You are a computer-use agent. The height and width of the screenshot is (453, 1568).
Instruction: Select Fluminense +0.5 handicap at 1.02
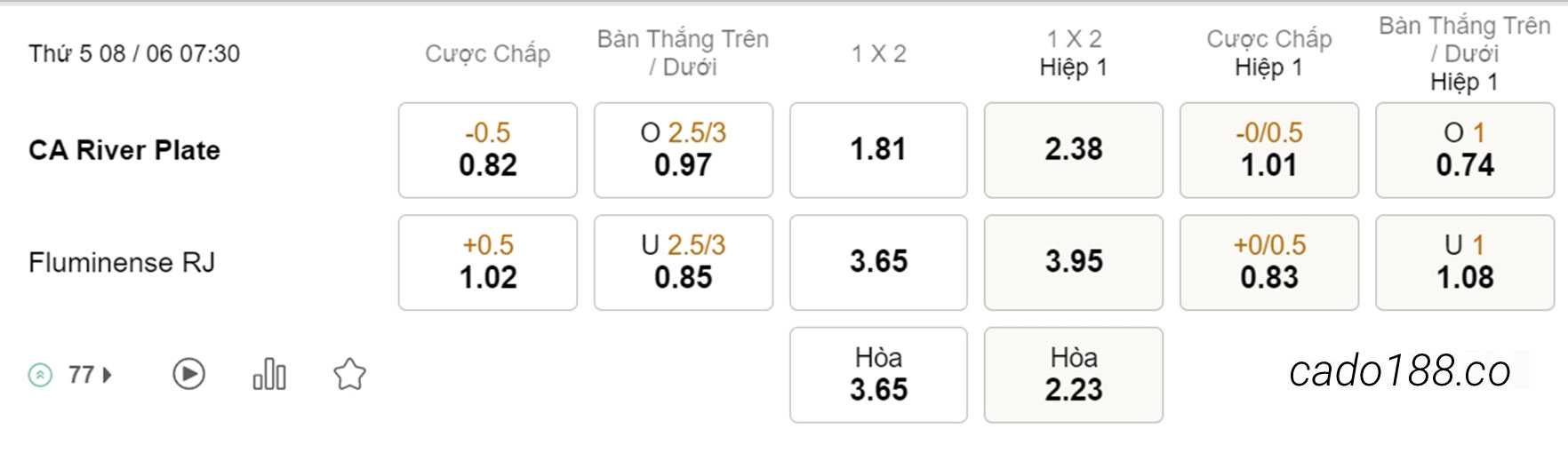(488, 262)
